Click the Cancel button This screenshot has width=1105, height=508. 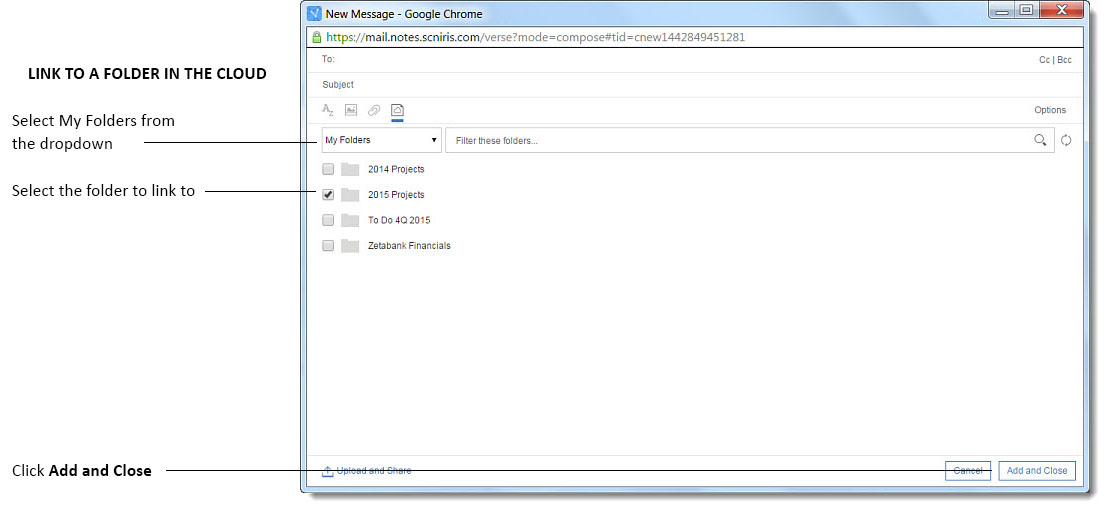[x=968, y=471]
